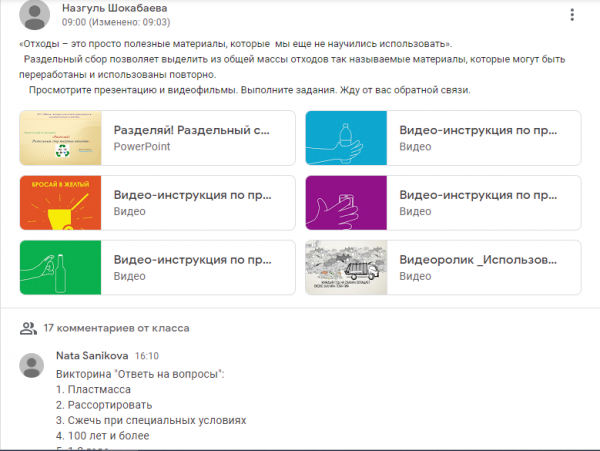Viewport: 600px width, 451px height.
Task: Open 'Видеоролик _Использов...' video title
Action: [478, 260]
